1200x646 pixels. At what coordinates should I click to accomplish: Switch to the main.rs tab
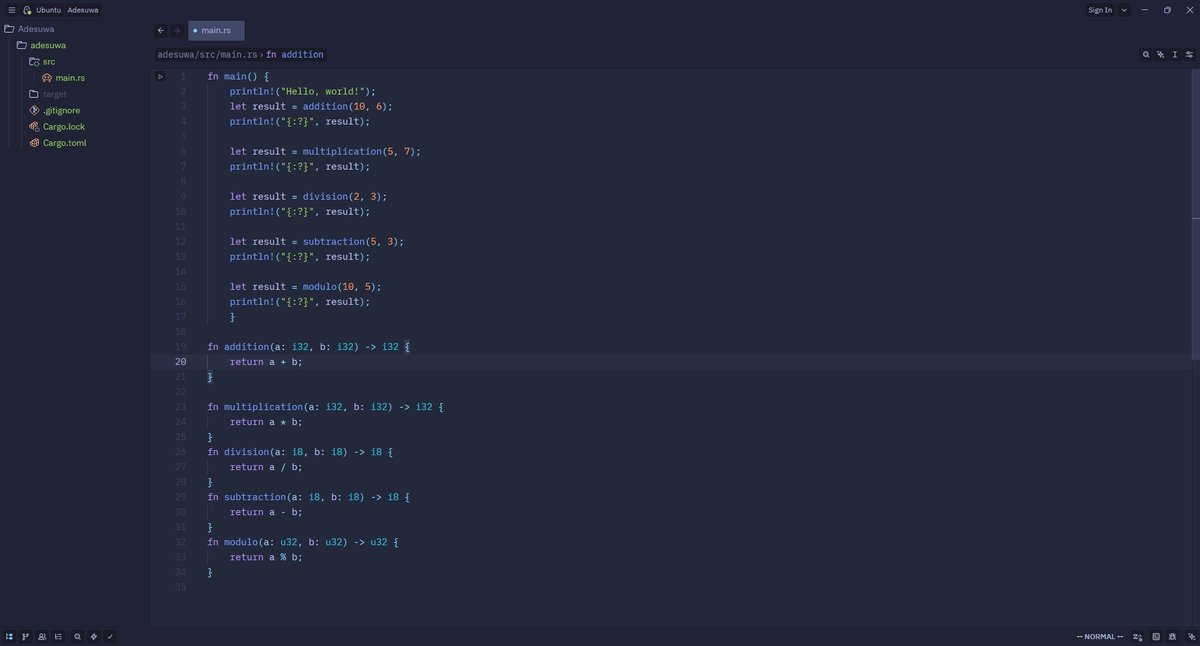216,31
